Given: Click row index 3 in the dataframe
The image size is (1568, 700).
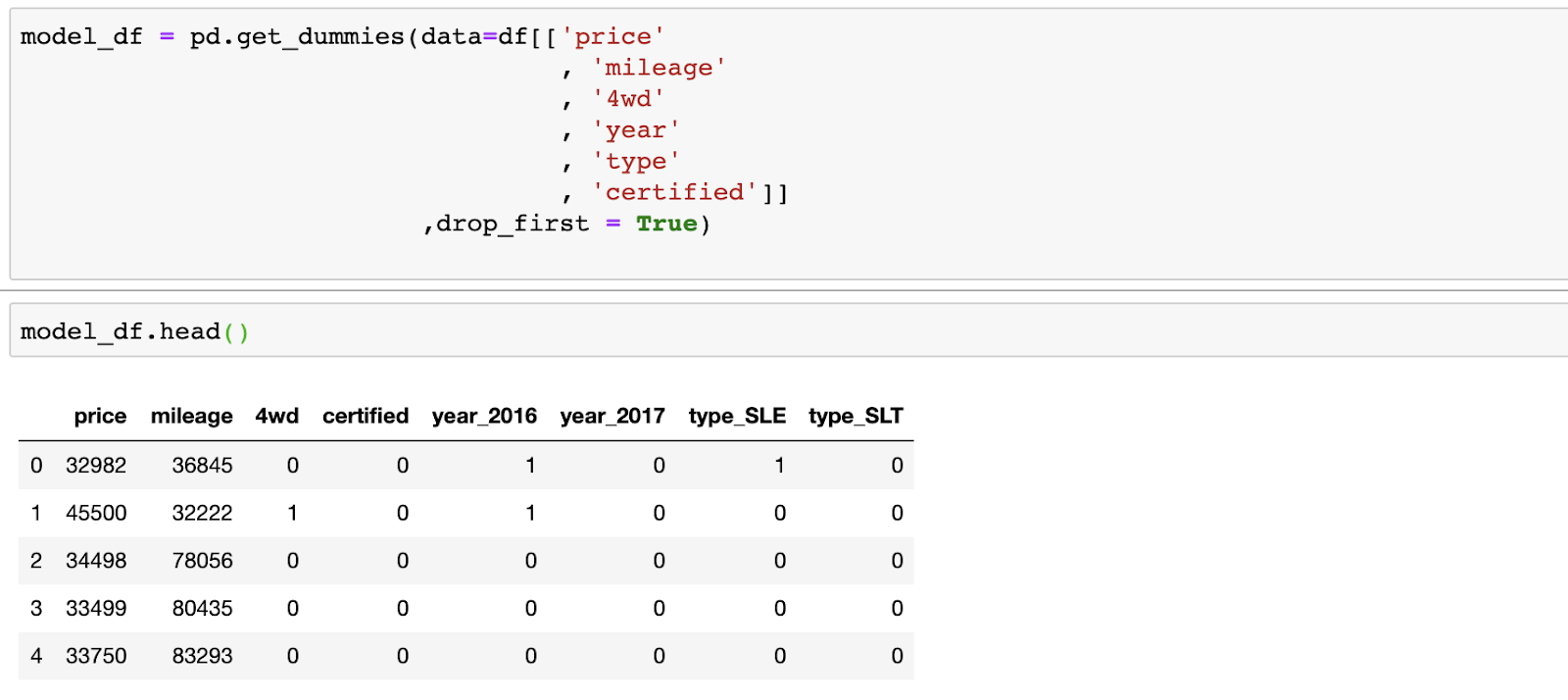Looking at the screenshot, I should click(x=36, y=608).
